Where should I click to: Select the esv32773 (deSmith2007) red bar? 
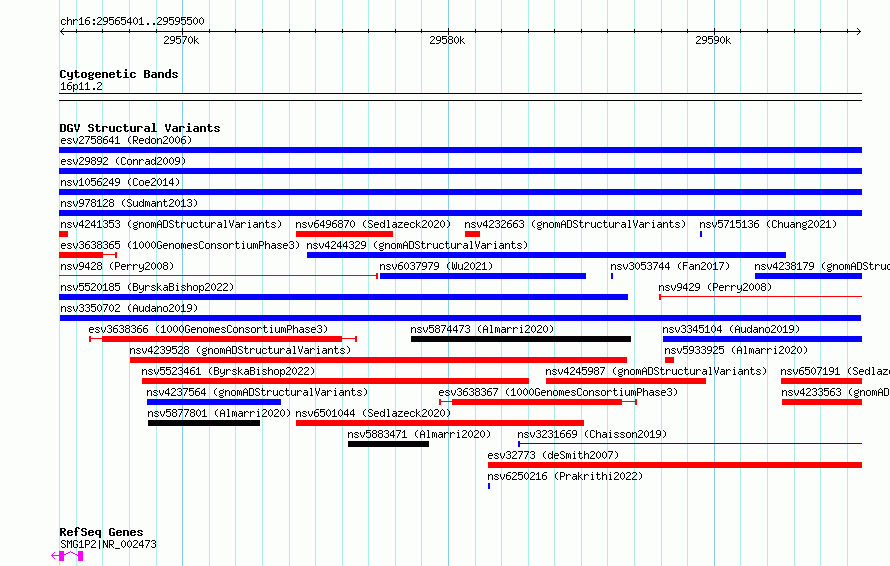[x=675, y=465]
